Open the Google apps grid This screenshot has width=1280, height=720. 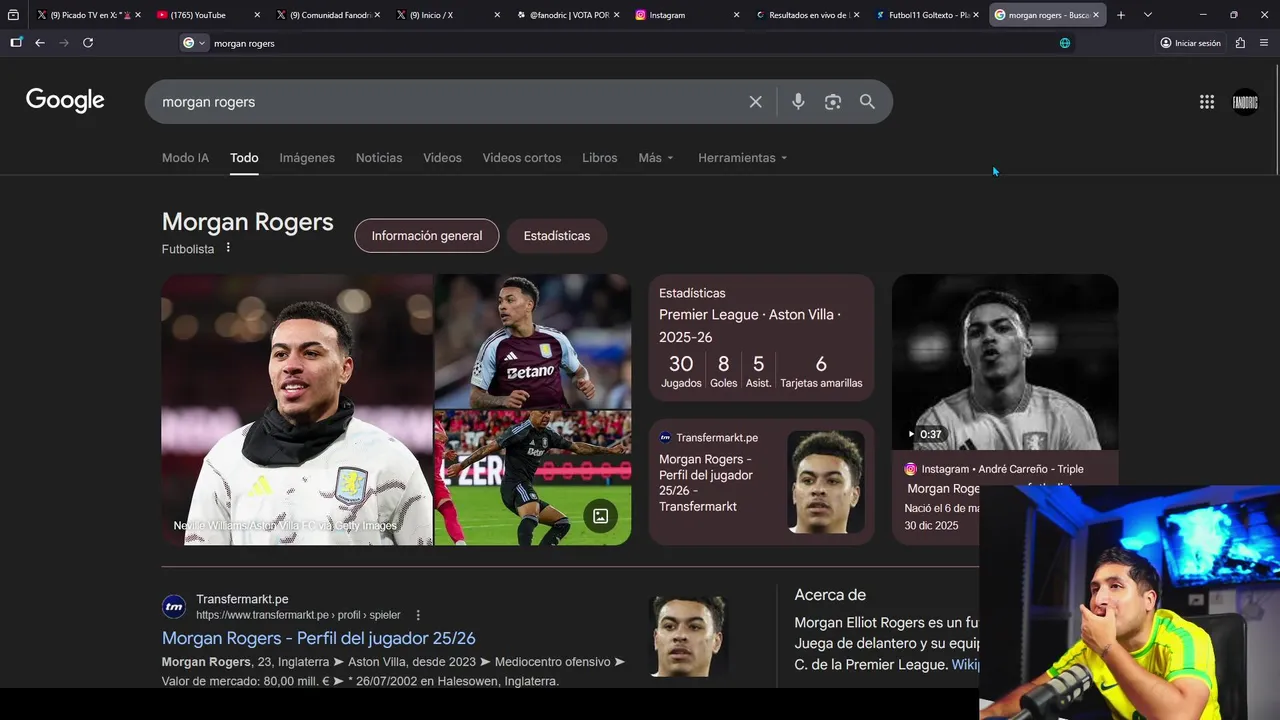pyautogui.click(x=1207, y=102)
